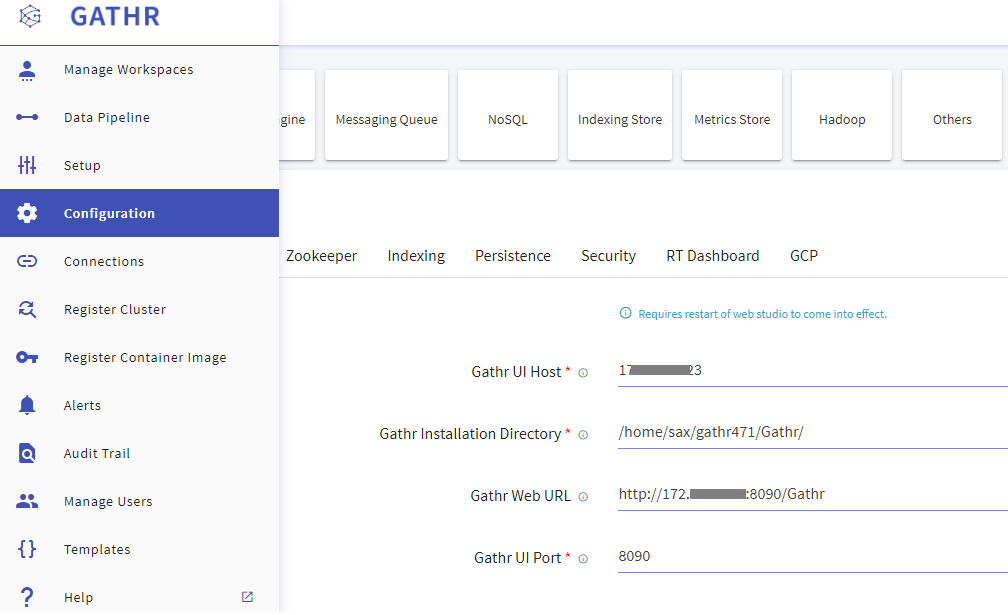Open Manage Users page
This screenshot has height=615, width=1008.
coord(140,501)
